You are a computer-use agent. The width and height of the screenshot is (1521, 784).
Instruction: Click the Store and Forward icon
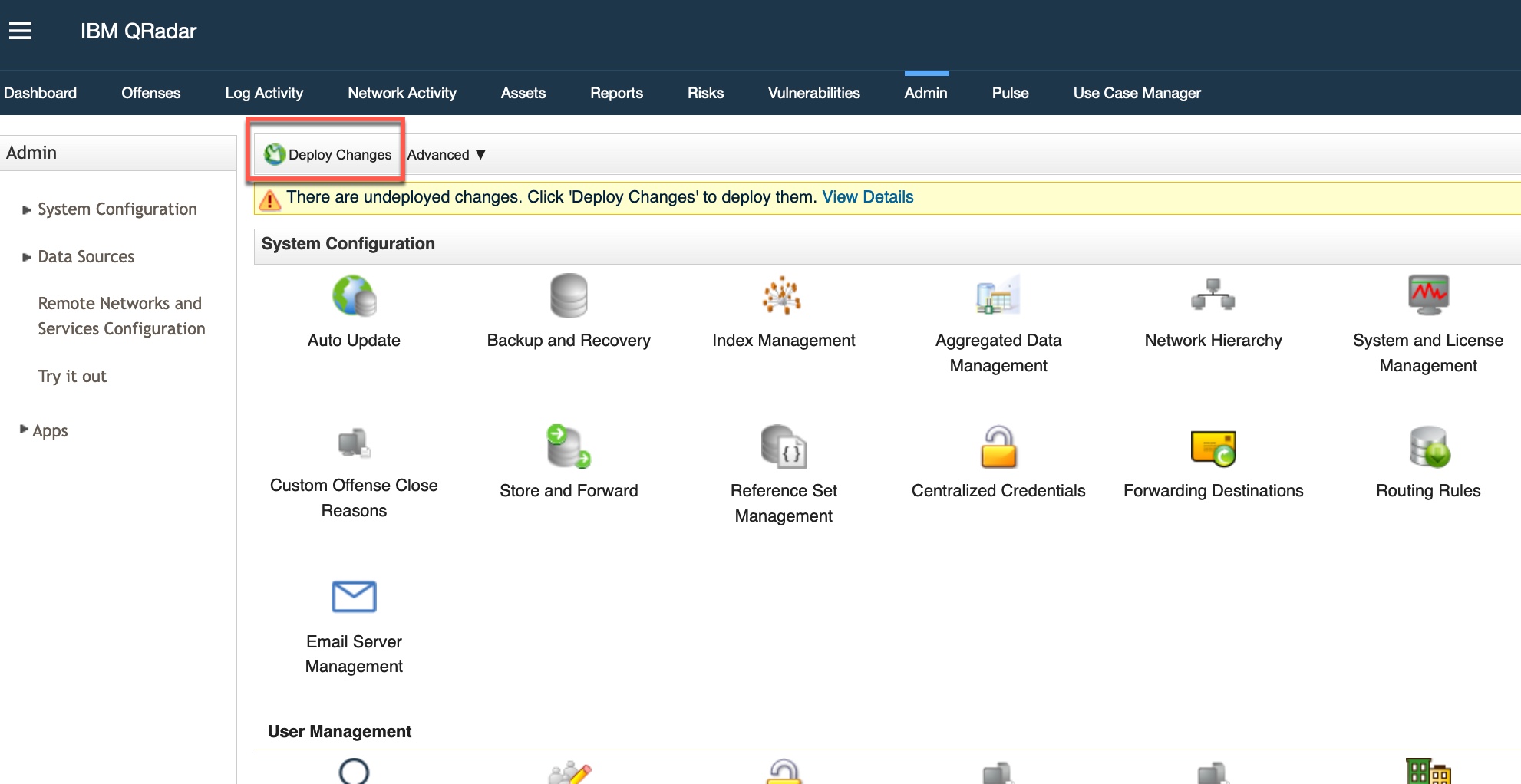point(569,446)
